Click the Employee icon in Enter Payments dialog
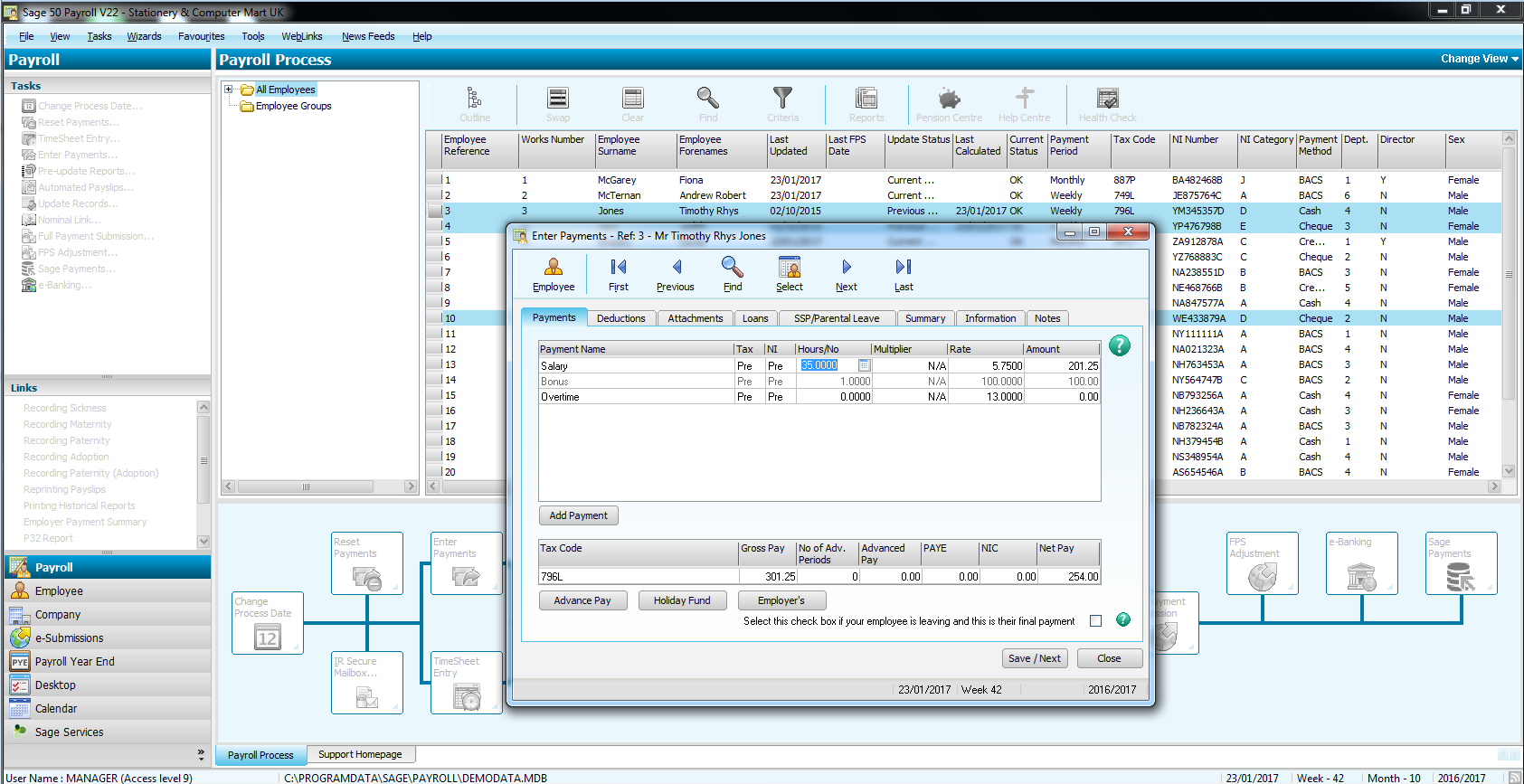Viewport: 1524px width, 784px height. [553, 274]
